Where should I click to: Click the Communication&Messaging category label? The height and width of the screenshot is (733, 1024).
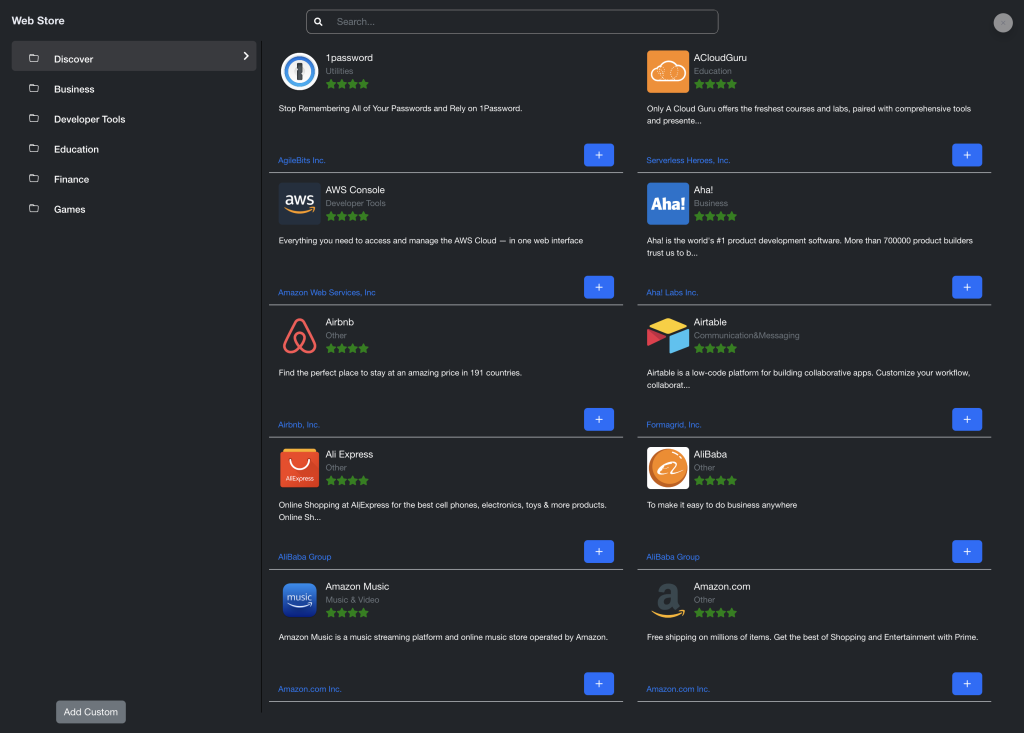tap(746, 336)
